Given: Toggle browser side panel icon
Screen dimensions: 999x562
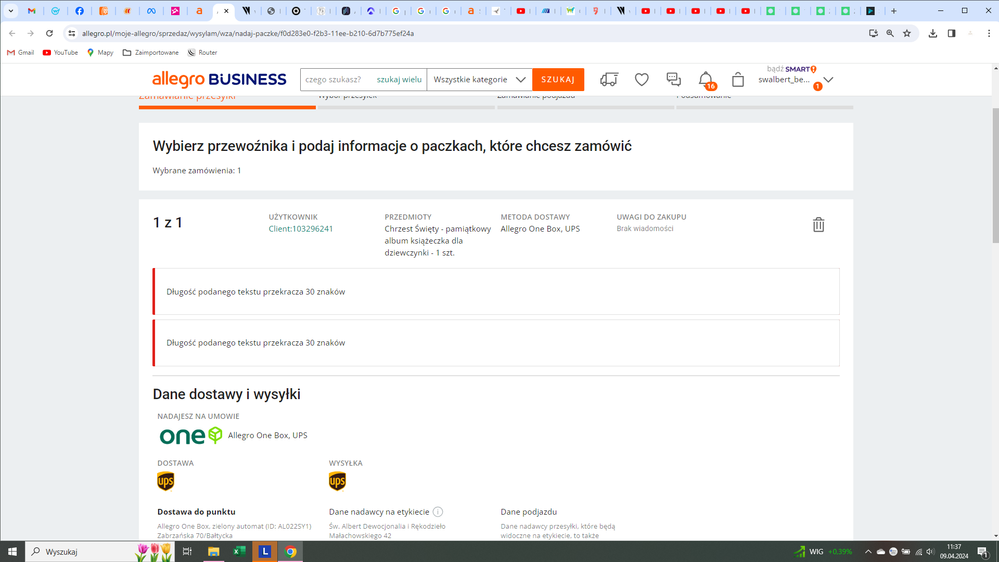Looking at the screenshot, I should (x=951, y=33).
